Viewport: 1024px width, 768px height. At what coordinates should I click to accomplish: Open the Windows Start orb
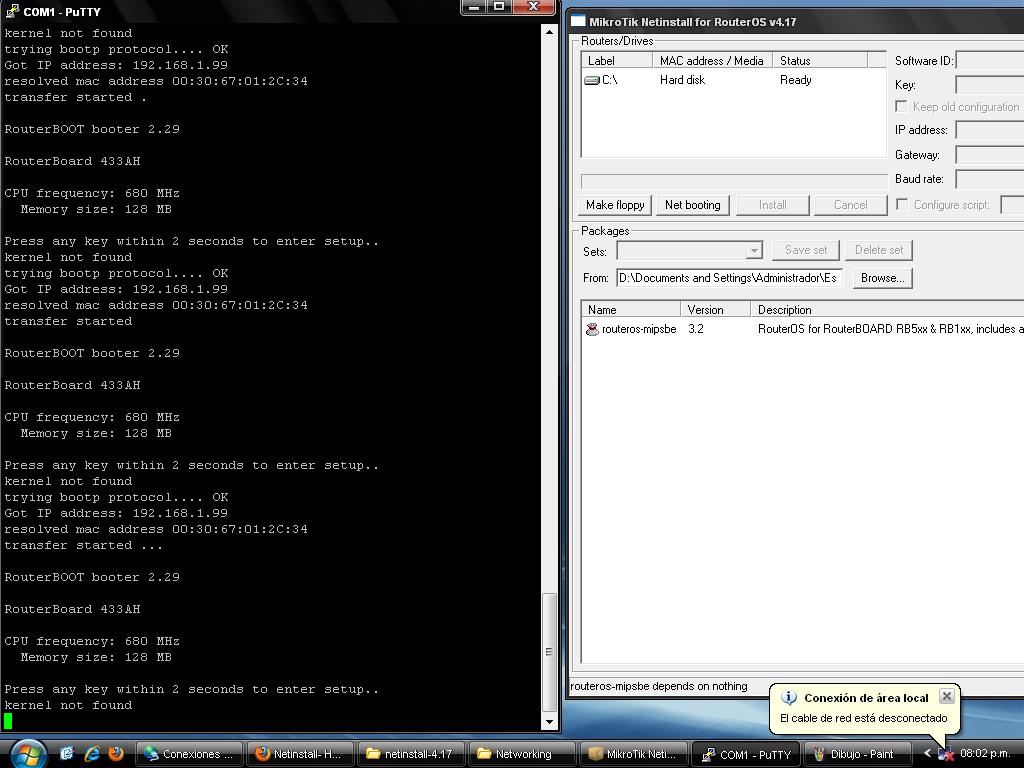click(27, 754)
